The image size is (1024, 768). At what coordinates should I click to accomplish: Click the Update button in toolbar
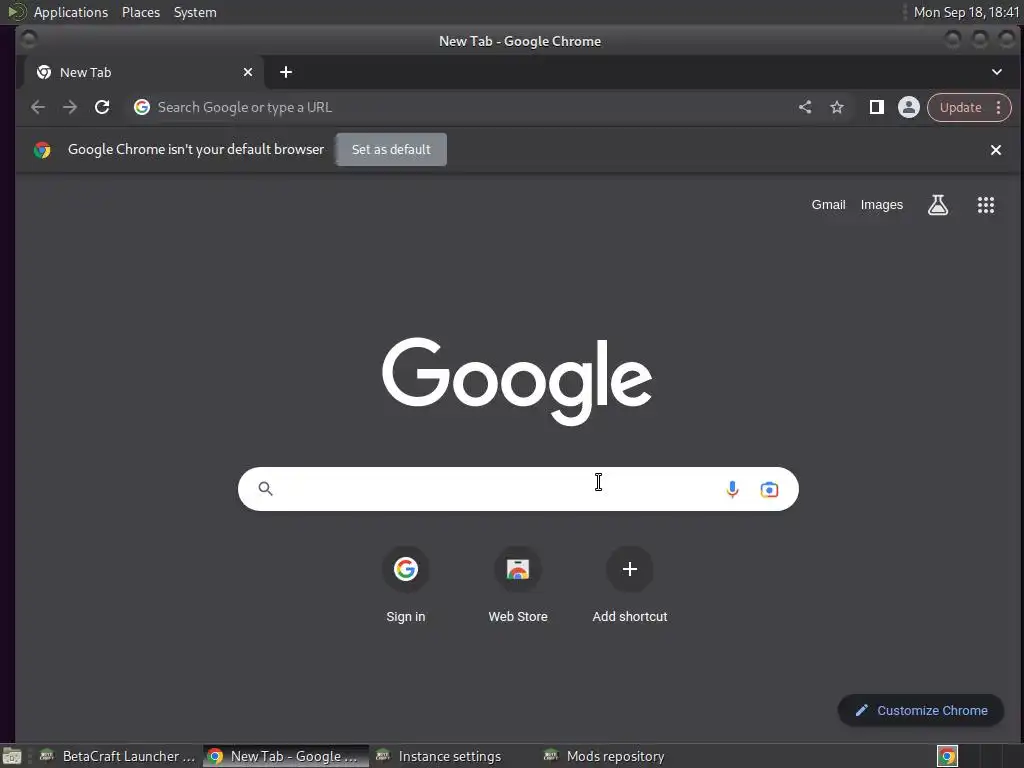tap(960, 107)
